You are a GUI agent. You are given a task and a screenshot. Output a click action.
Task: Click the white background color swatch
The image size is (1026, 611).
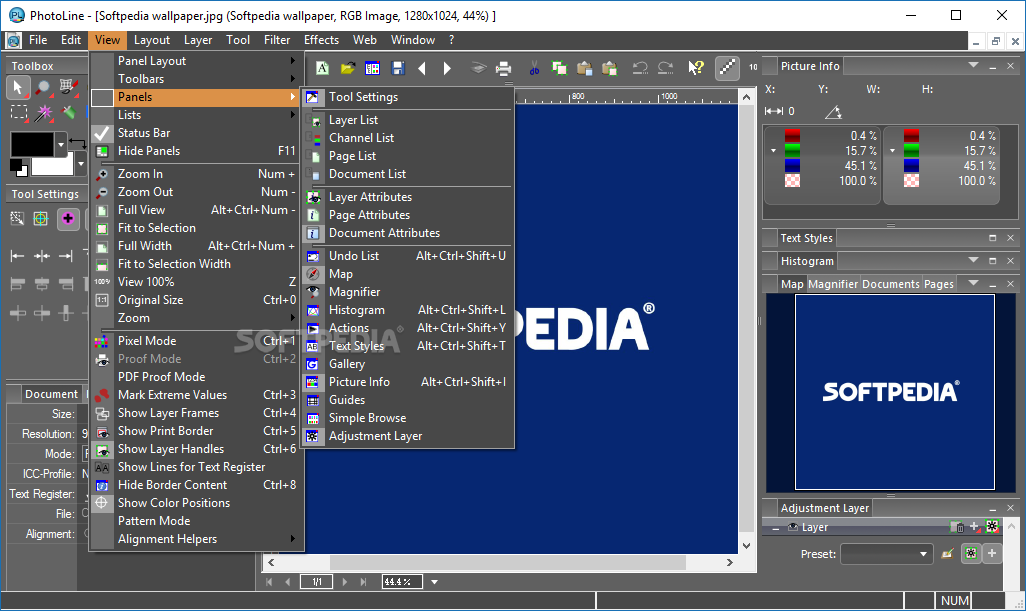(x=53, y=166)
